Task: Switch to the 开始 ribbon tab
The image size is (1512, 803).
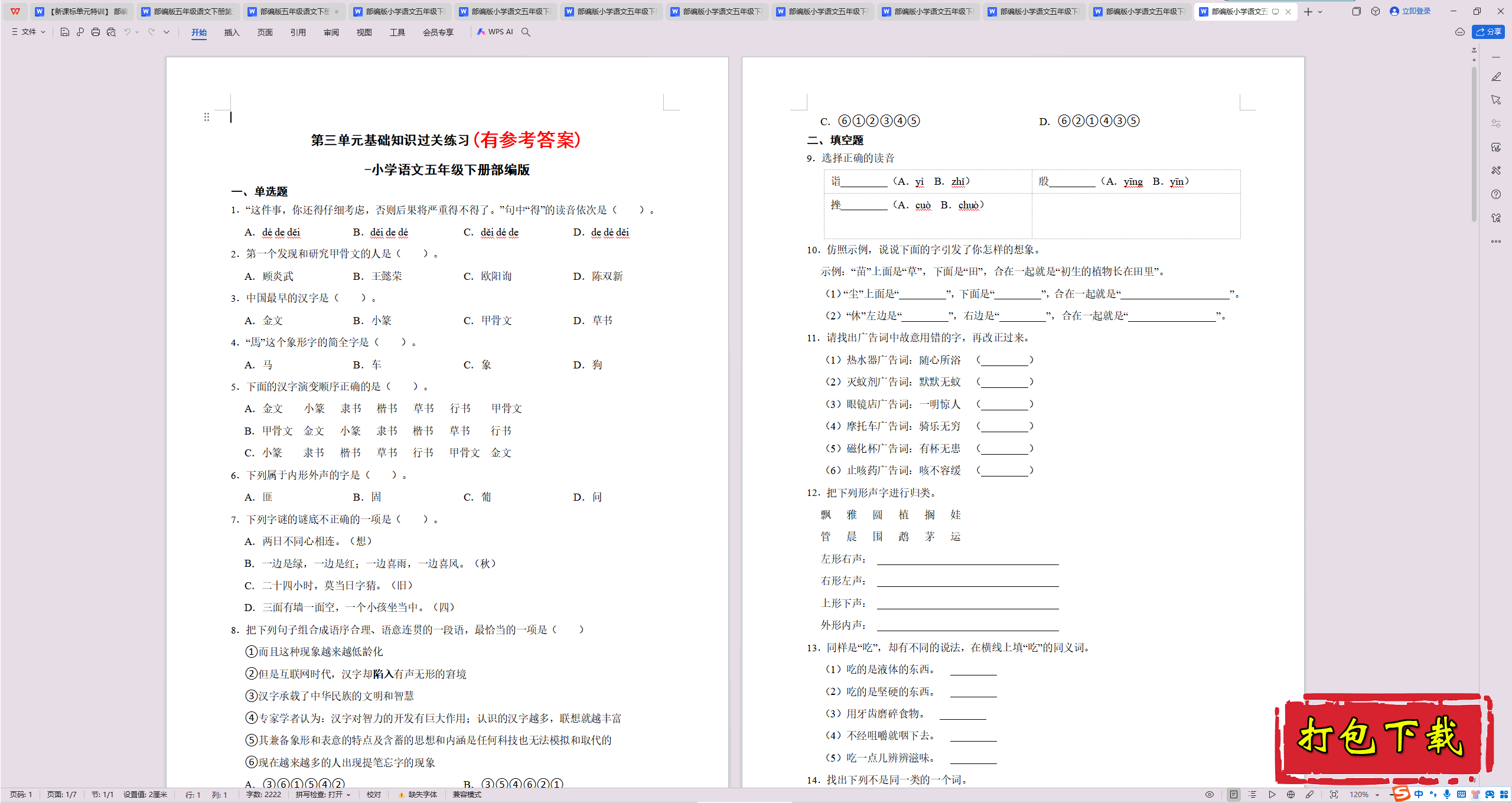Action: click(x=199, y=32)
